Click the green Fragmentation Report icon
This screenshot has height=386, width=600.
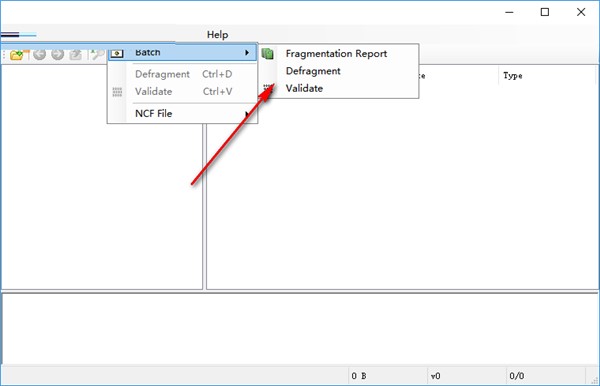(267, 54)
